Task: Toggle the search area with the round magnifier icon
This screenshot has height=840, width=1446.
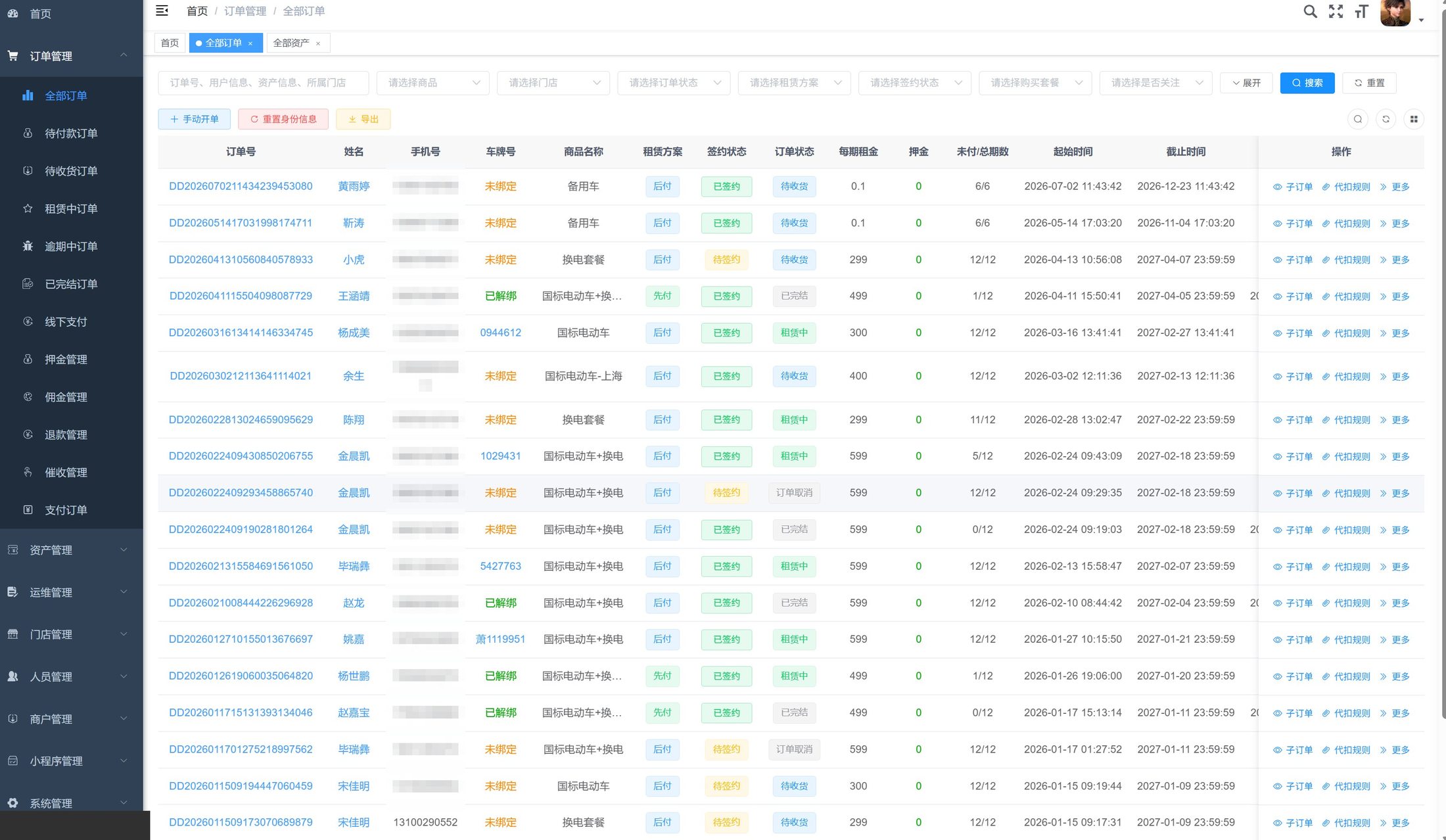Action: tap(1358, 120)
